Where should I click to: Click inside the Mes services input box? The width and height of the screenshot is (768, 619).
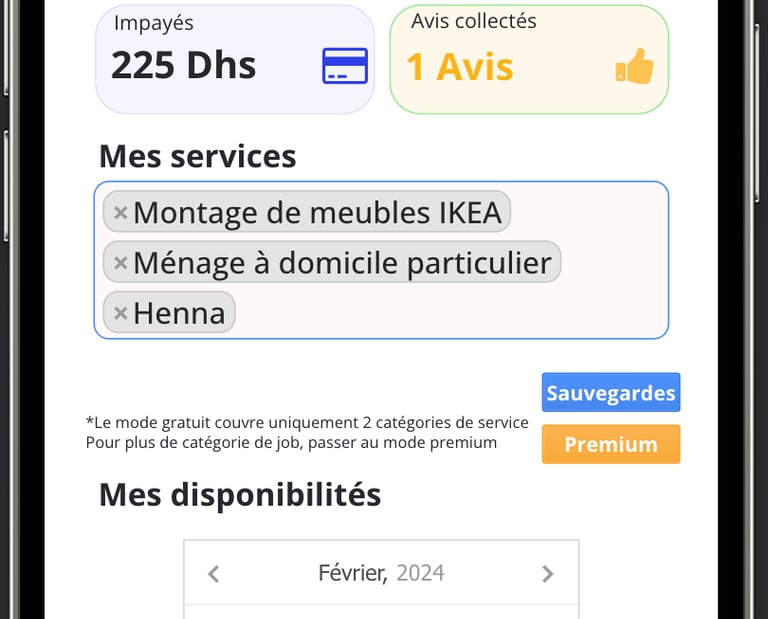(381, 260)
